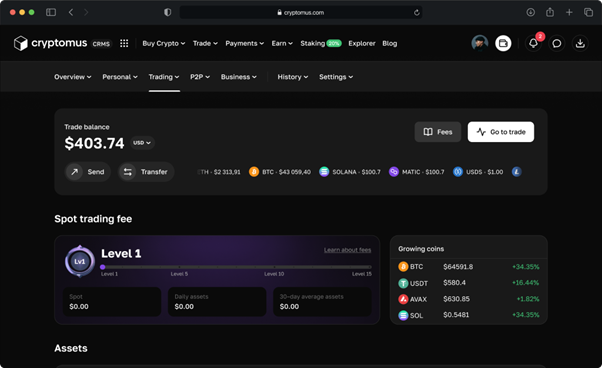The image size is (602, 368).
Task: Click the Safari share icon
Action: tap(550, 12)
